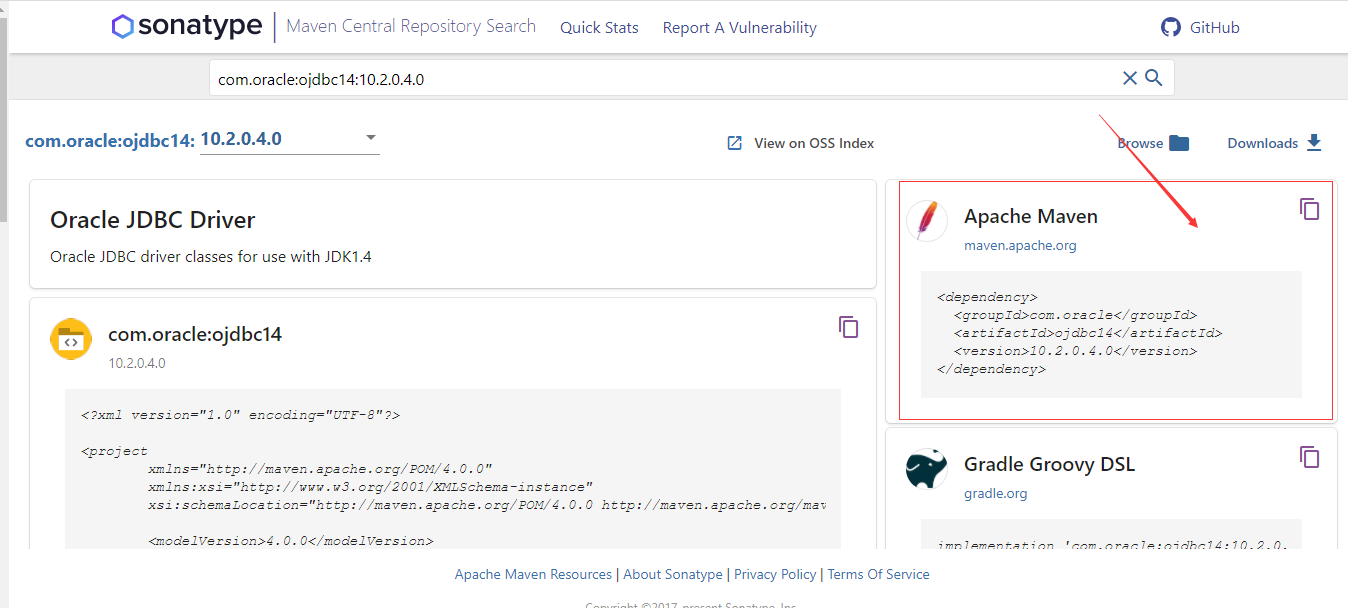Open the GitHub link
Screen dimensions: 1348x608
1215,28
